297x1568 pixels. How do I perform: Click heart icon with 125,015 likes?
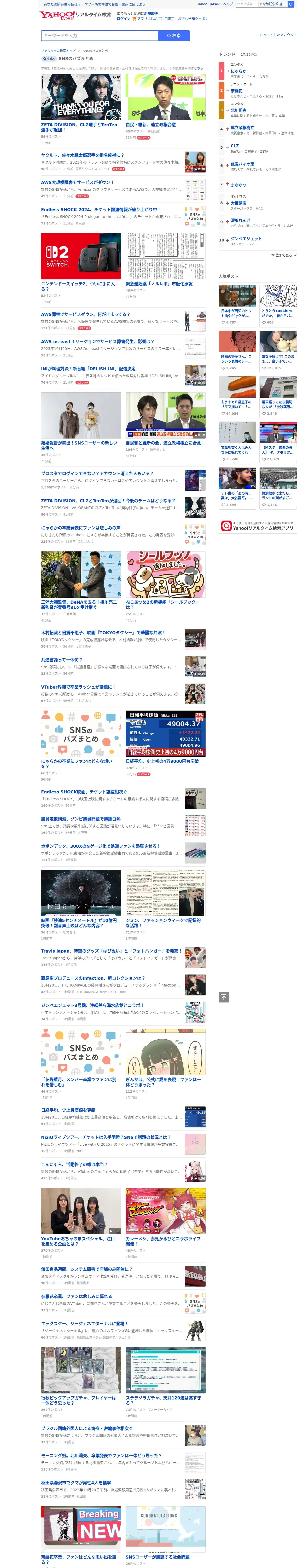[264, 368]
